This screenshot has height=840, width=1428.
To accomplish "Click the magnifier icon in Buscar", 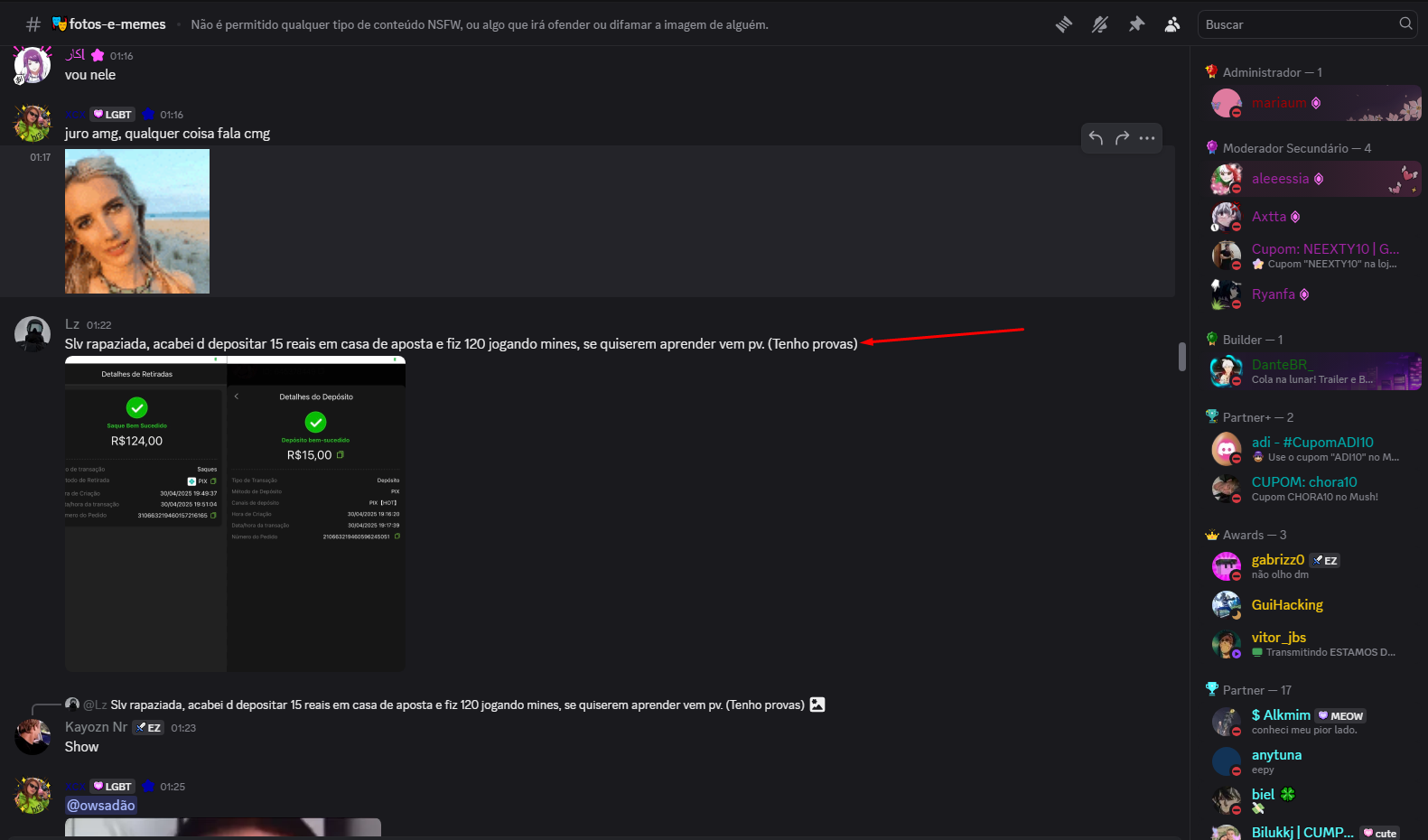I will [1405, 23].
